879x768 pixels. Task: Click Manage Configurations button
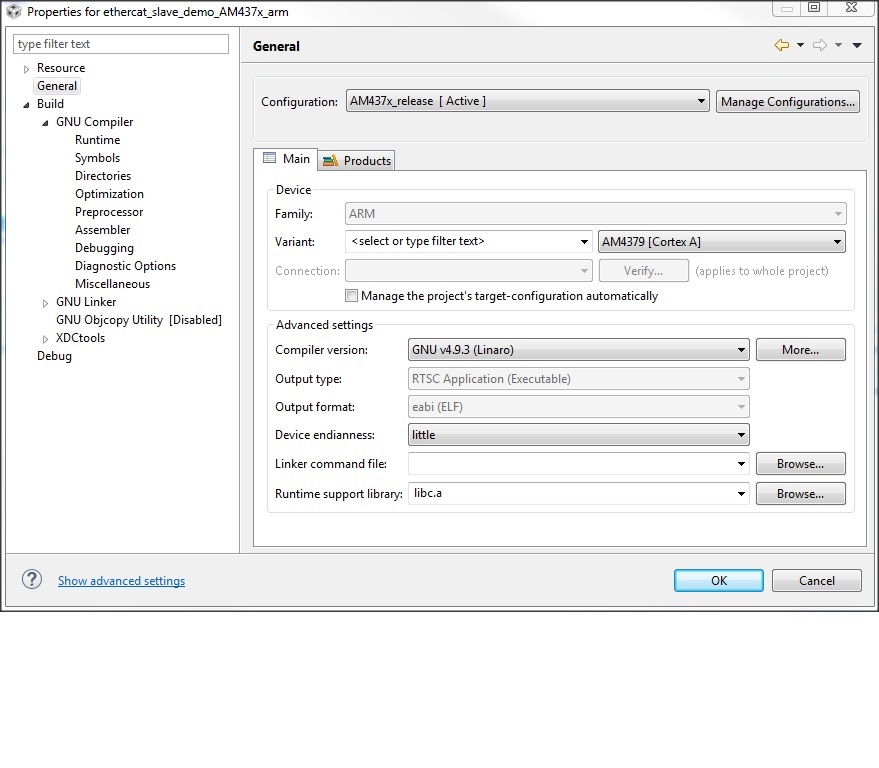click(x=788, y=101)
